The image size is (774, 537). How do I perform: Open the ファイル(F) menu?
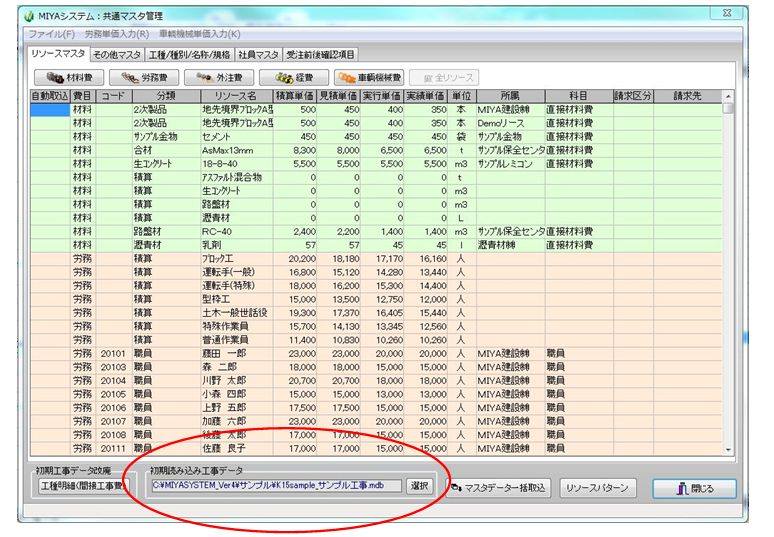click(x=51, y=34)
